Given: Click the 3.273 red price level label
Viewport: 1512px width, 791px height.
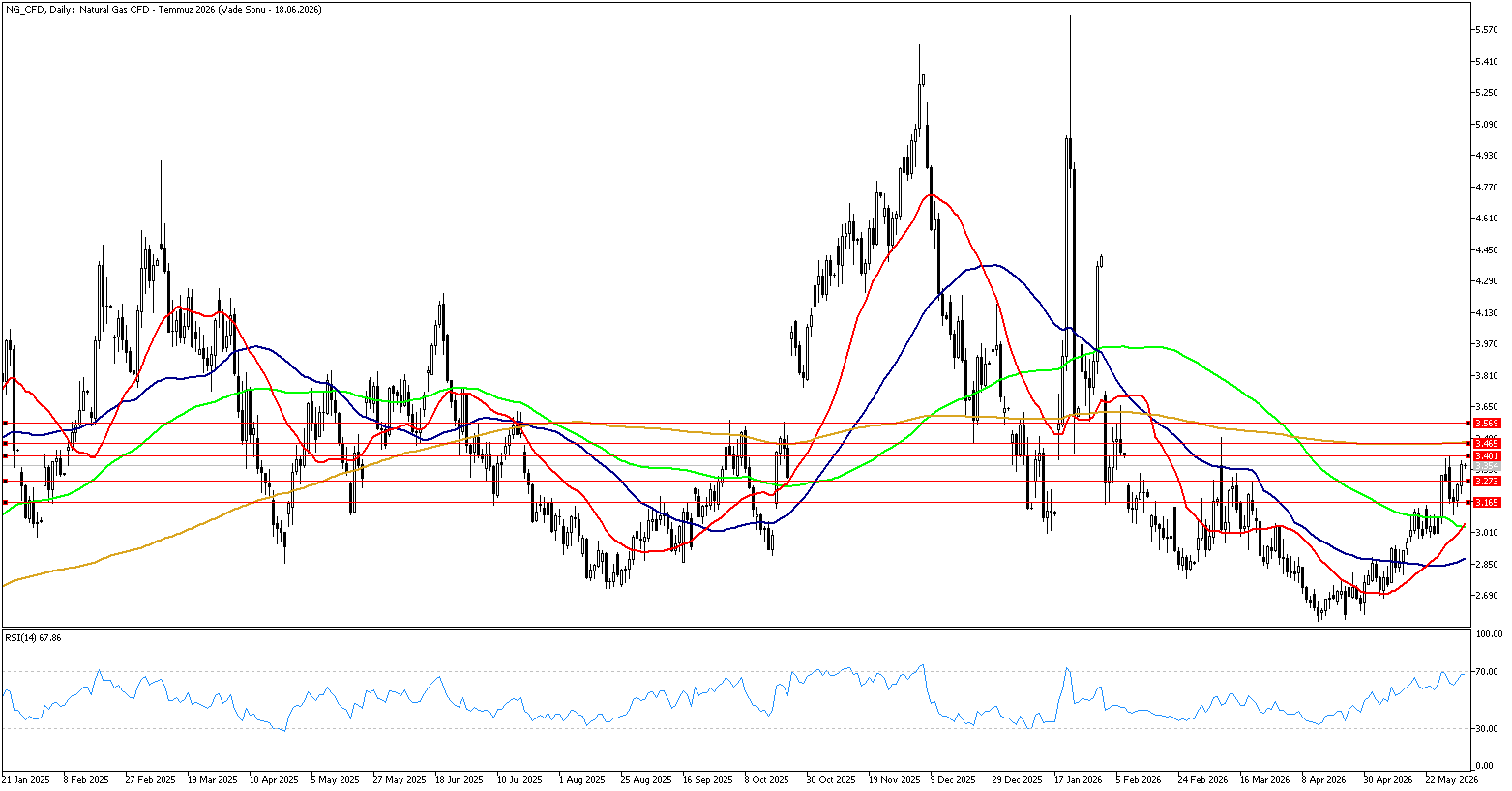Looking at the screenshot, I should point(1487,481).
